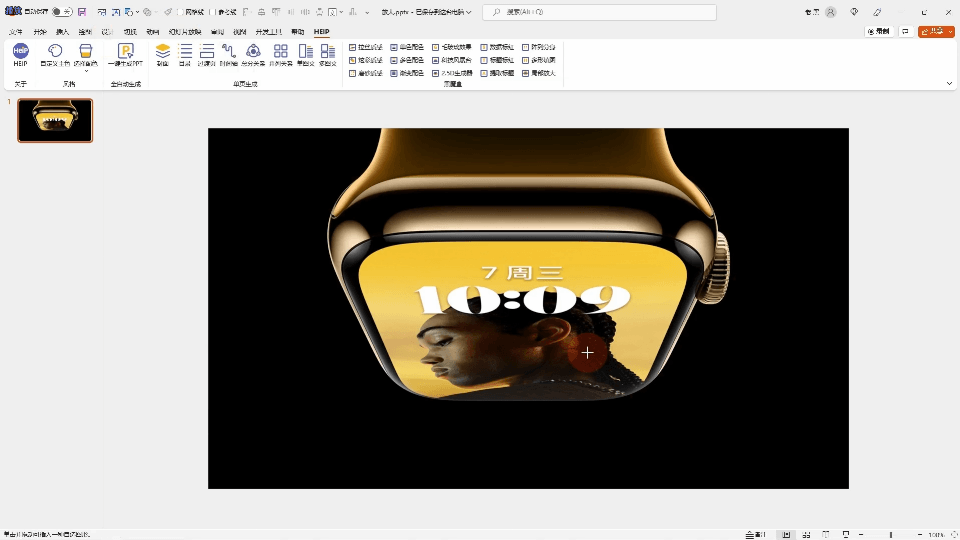The height and width of the screenshot is (540, 960).
Task: Click the 阵列分身 item
Action: click(539, 47)
